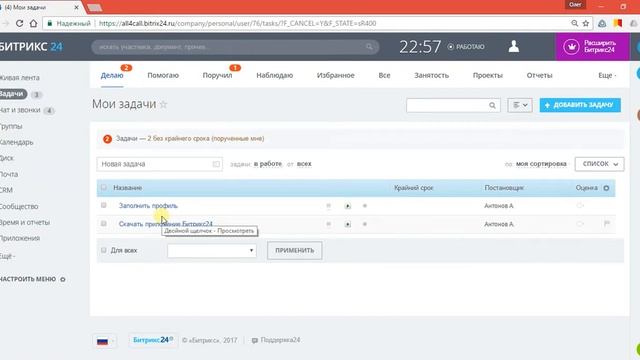Open the моя сортировка sort dropdown
The image size is (640, 360).
[x=541, y=164]
